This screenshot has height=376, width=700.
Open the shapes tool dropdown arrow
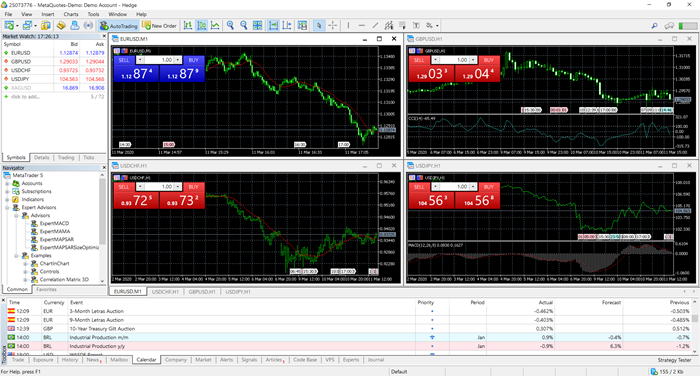tap(437, 26)
